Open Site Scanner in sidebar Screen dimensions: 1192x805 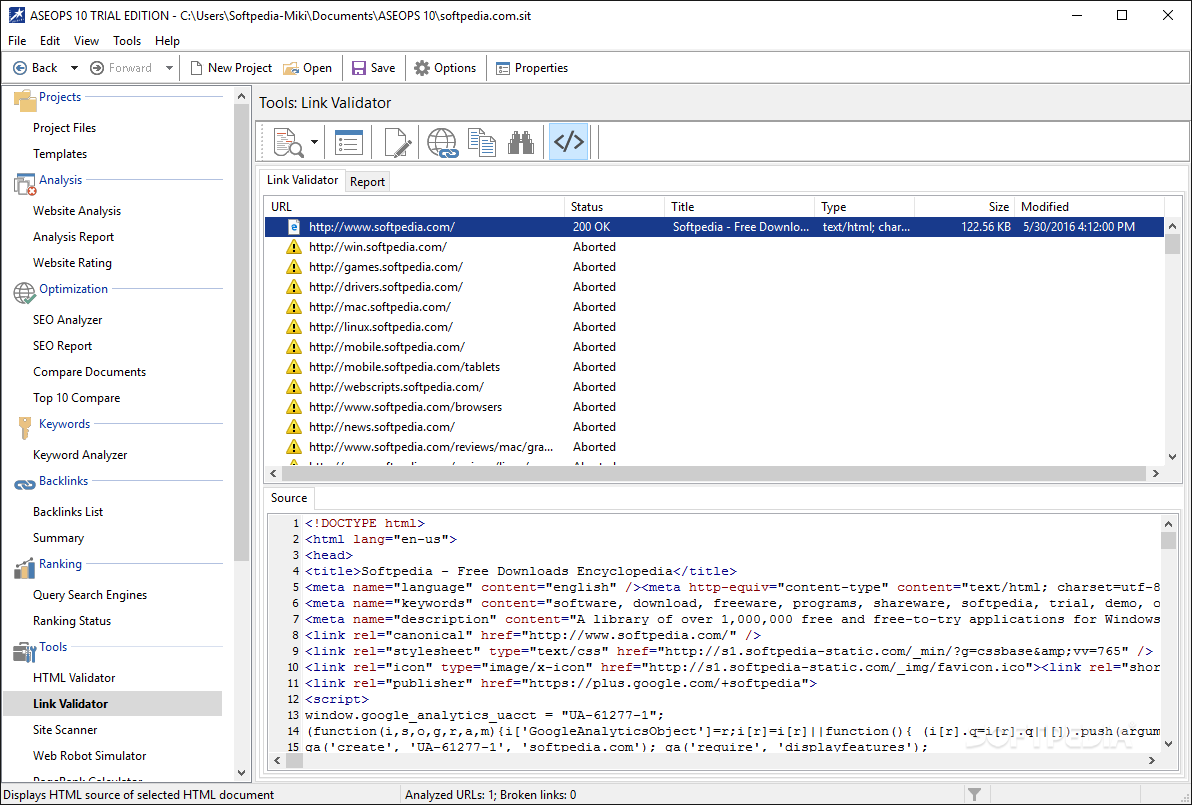[65, 730]
